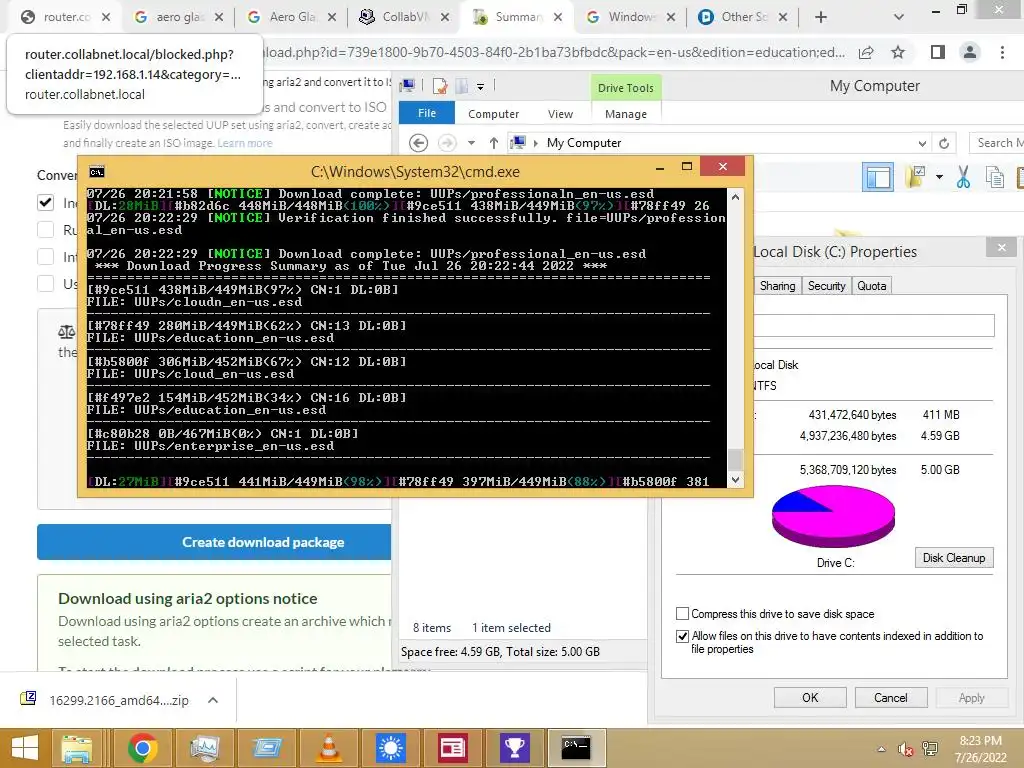Click the Copy icon in Explorer toolbar
The height and width of the screenshot is (768, 1024).
pyautogui.click(x=995, y=177)
